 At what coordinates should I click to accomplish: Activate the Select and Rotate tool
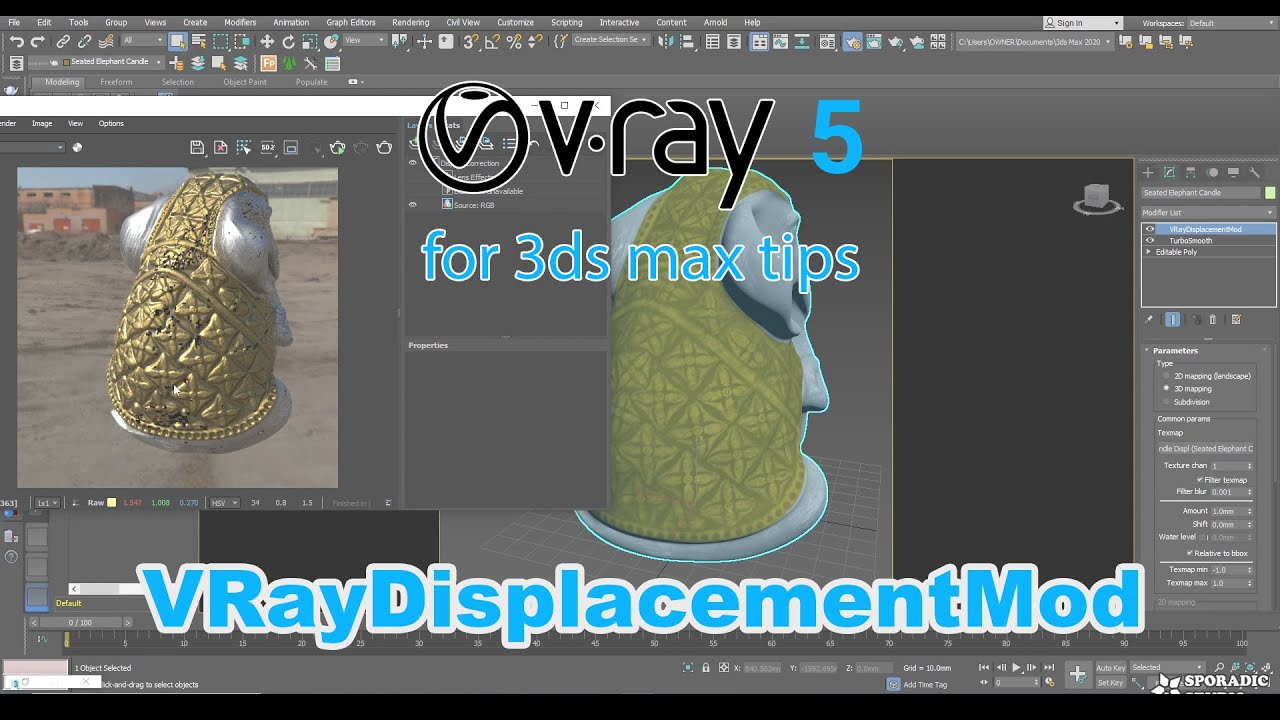[288, 41]
